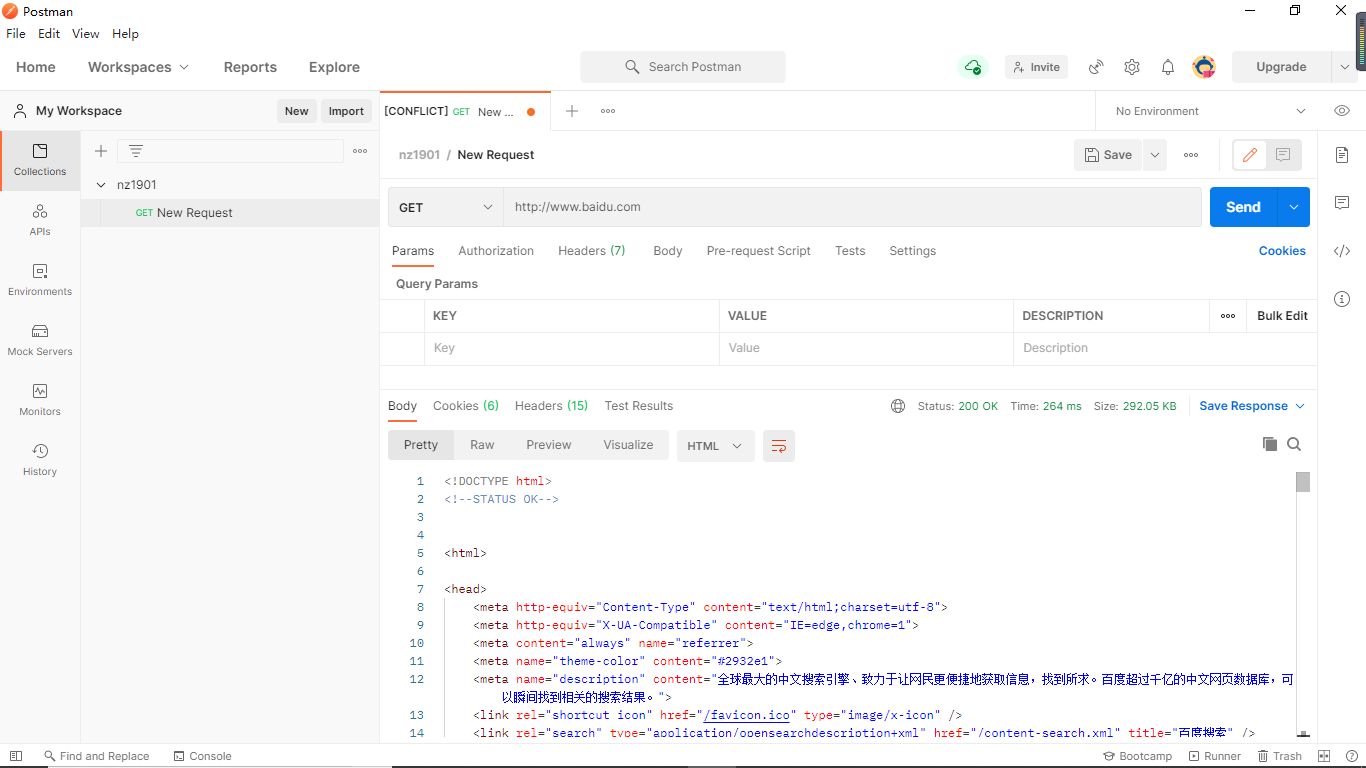Open code snippet icon in right sidebar
Image resolution: width=1366 pixels, height=768 pixels.
click(1342, 251)
